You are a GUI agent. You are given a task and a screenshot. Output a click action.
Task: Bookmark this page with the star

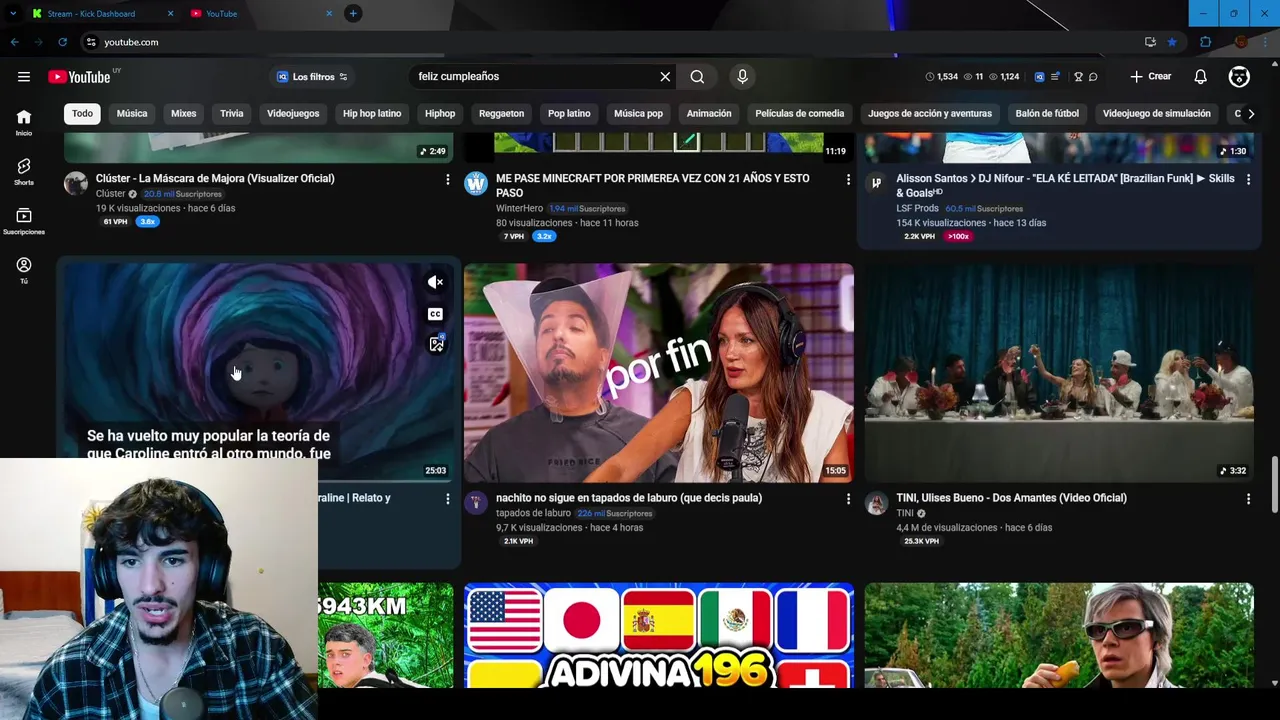tap(1172, 42)
